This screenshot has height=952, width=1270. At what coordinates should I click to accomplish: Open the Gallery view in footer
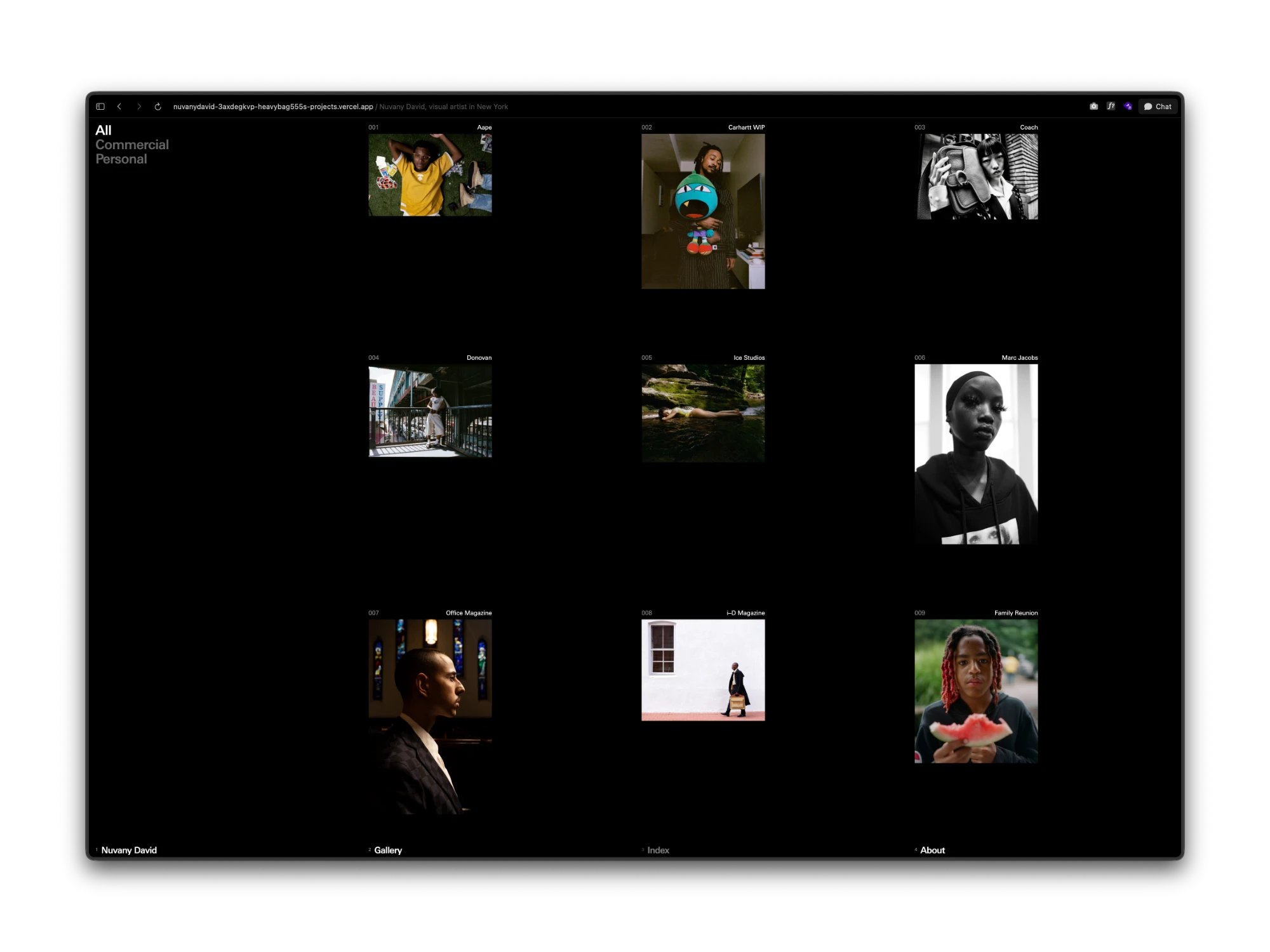(388, 850)
